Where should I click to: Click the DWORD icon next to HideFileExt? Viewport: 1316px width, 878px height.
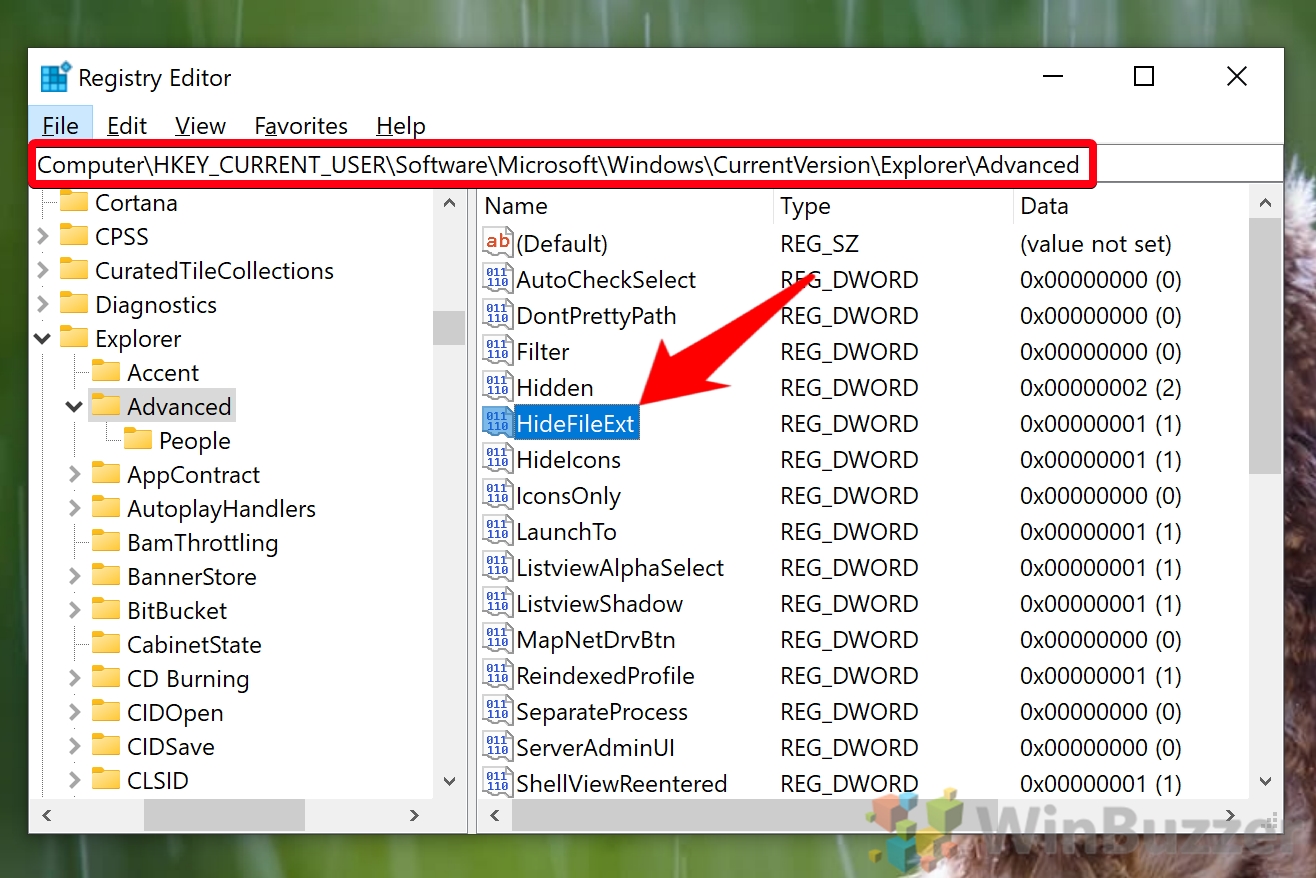(x=497, y=422)
